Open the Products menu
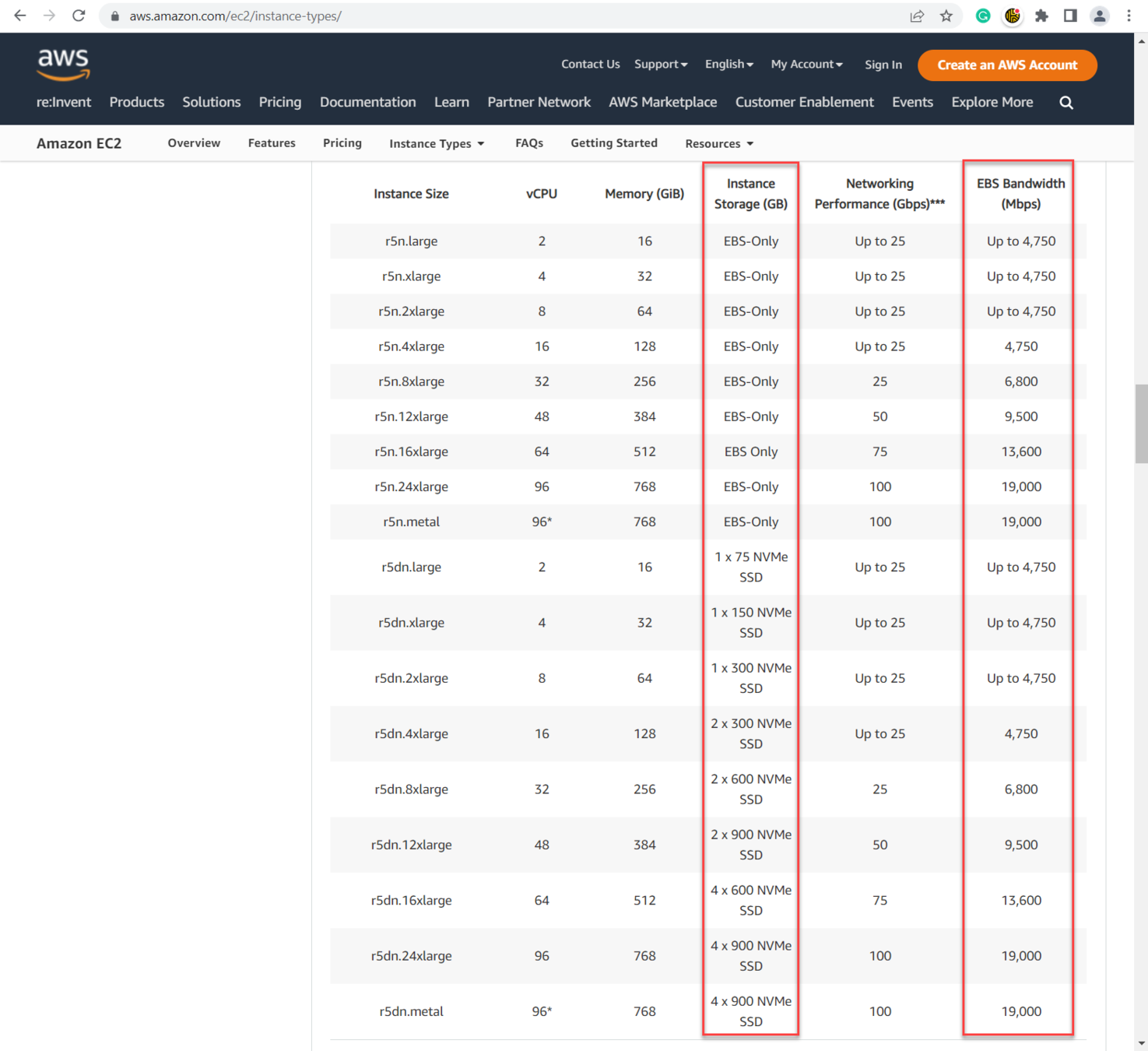 [x=137, y=102]
